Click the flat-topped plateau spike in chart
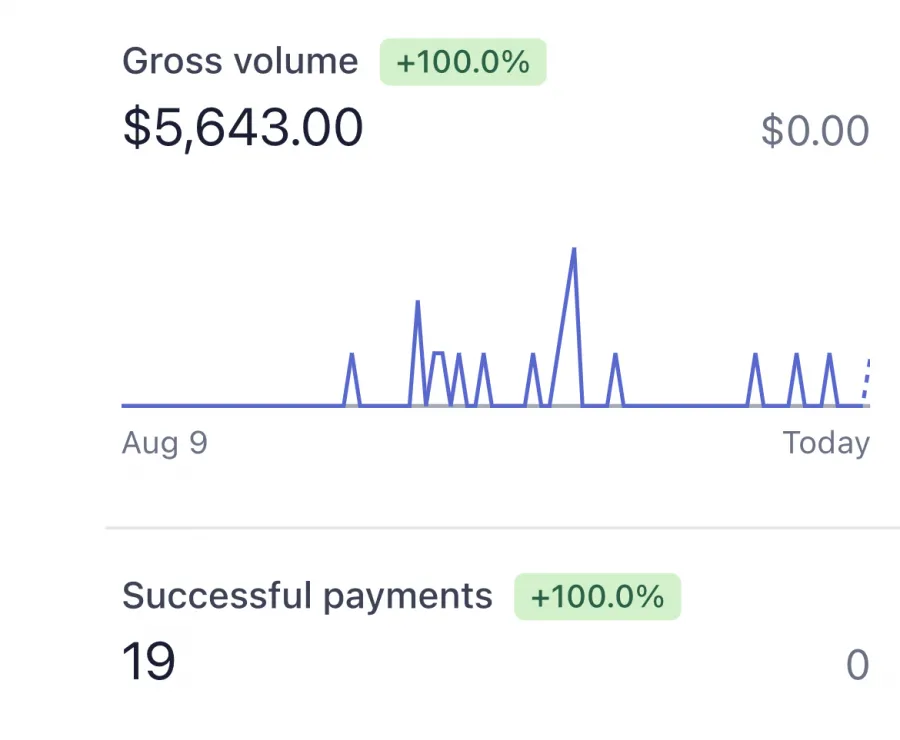 pos(438,353)
